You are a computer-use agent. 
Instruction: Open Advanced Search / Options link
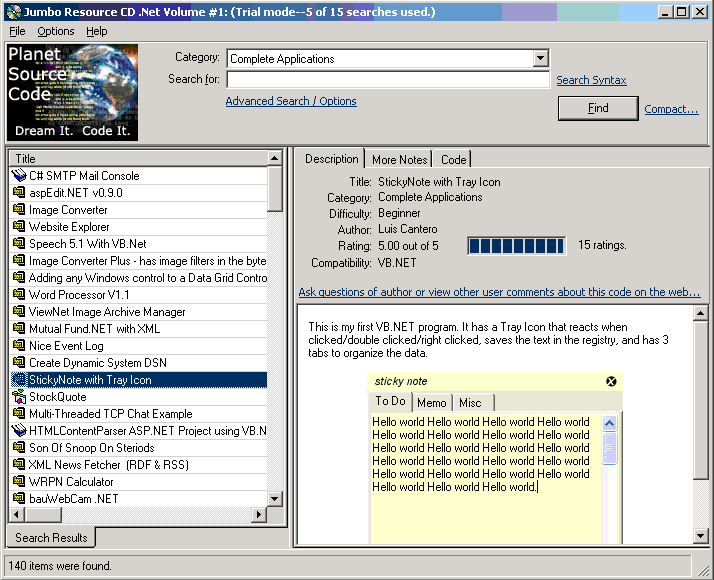(x=291, y=101)
